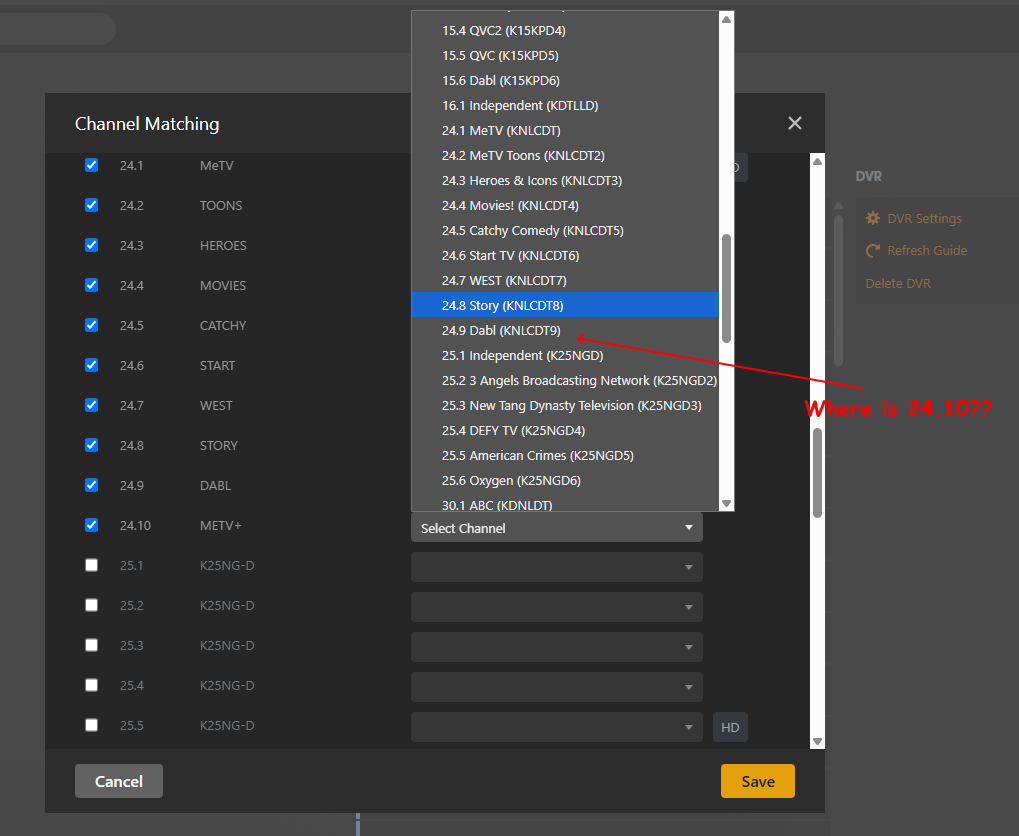Pick 24.2 MeTV Toons (KNLCDT2)
This screenshot has height=836, width=1019.
[x=565, y=155]
